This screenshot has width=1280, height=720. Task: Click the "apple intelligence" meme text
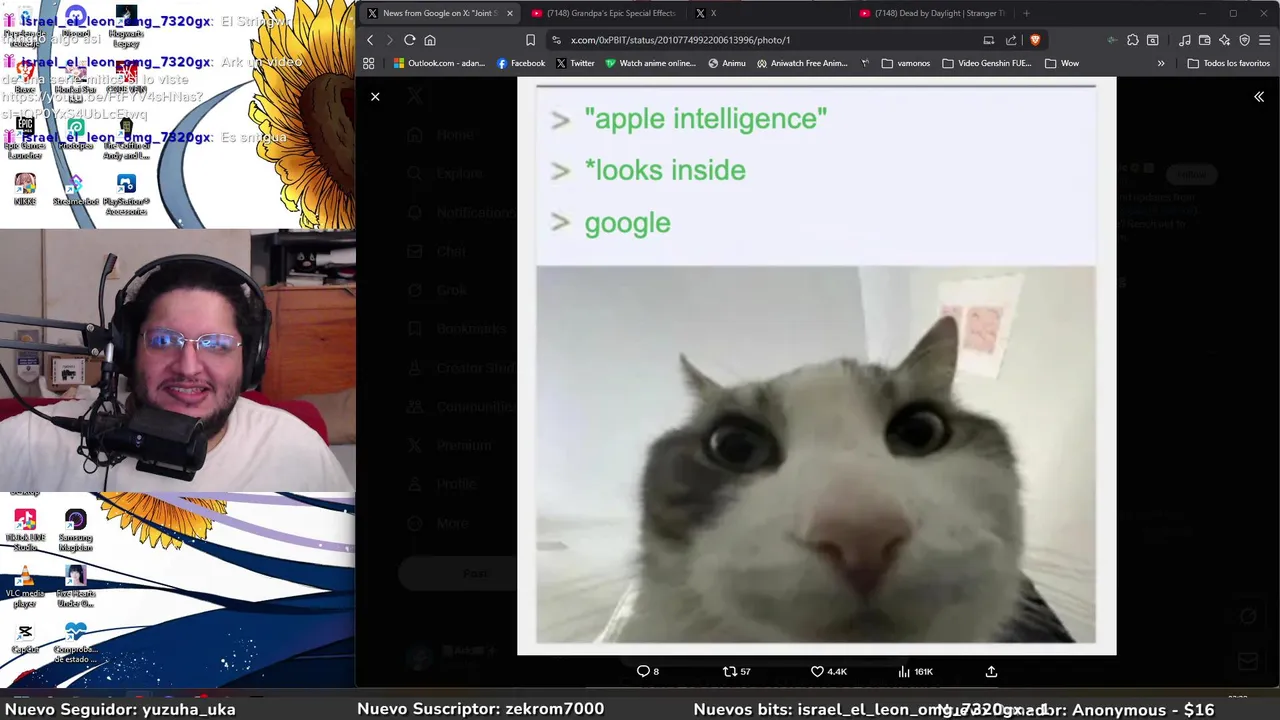[705, 118]
